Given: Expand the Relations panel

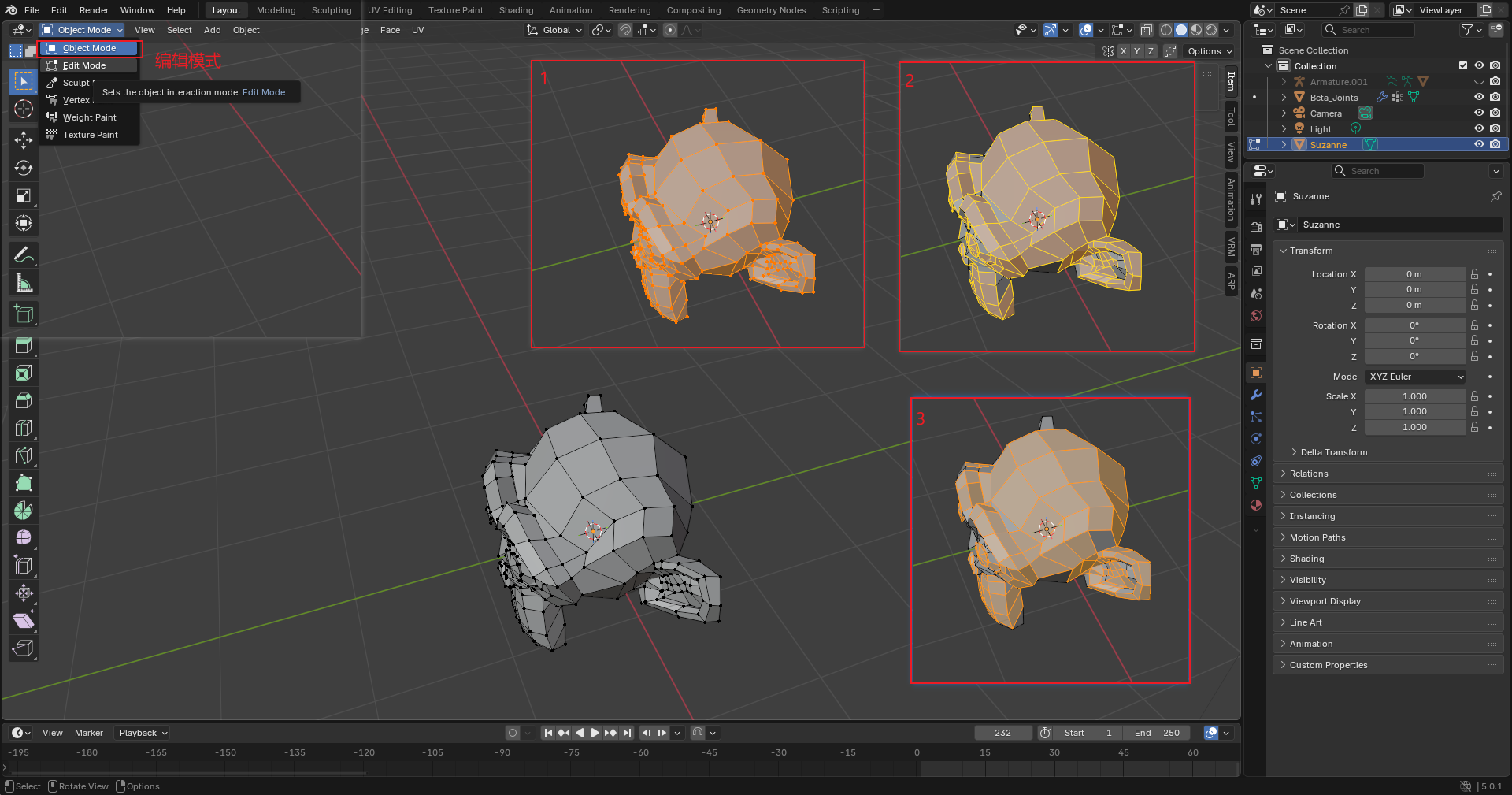Looking at the screenshot, I should pyautogui.click(x=1309, y=474).
